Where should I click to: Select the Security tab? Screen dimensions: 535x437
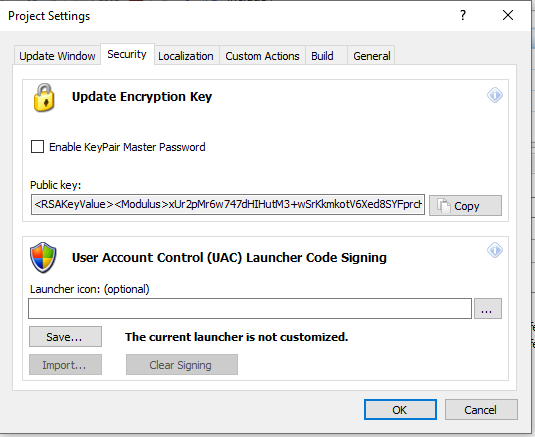pos(127,54)
